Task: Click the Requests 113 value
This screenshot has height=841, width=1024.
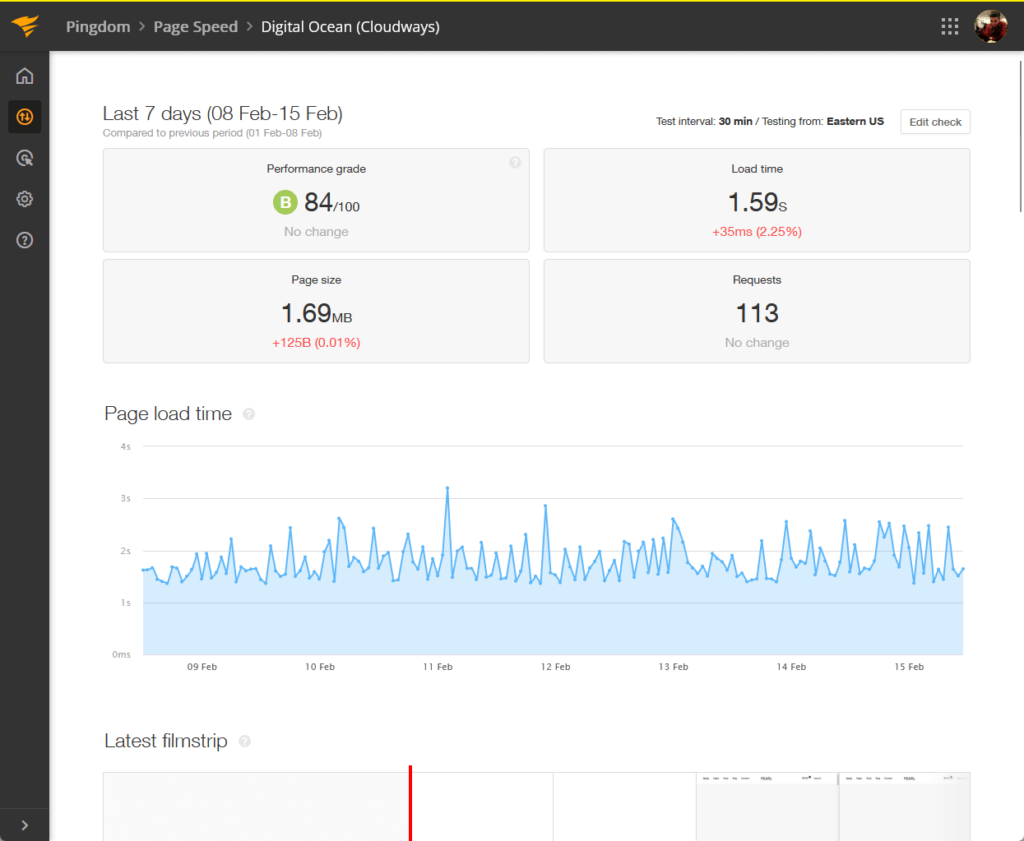Action: click(757, 313)
